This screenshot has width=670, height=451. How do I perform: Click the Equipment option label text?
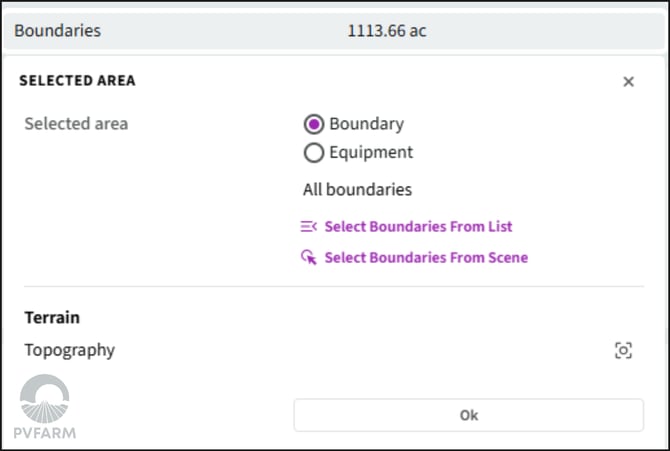[x=371, y=153]
